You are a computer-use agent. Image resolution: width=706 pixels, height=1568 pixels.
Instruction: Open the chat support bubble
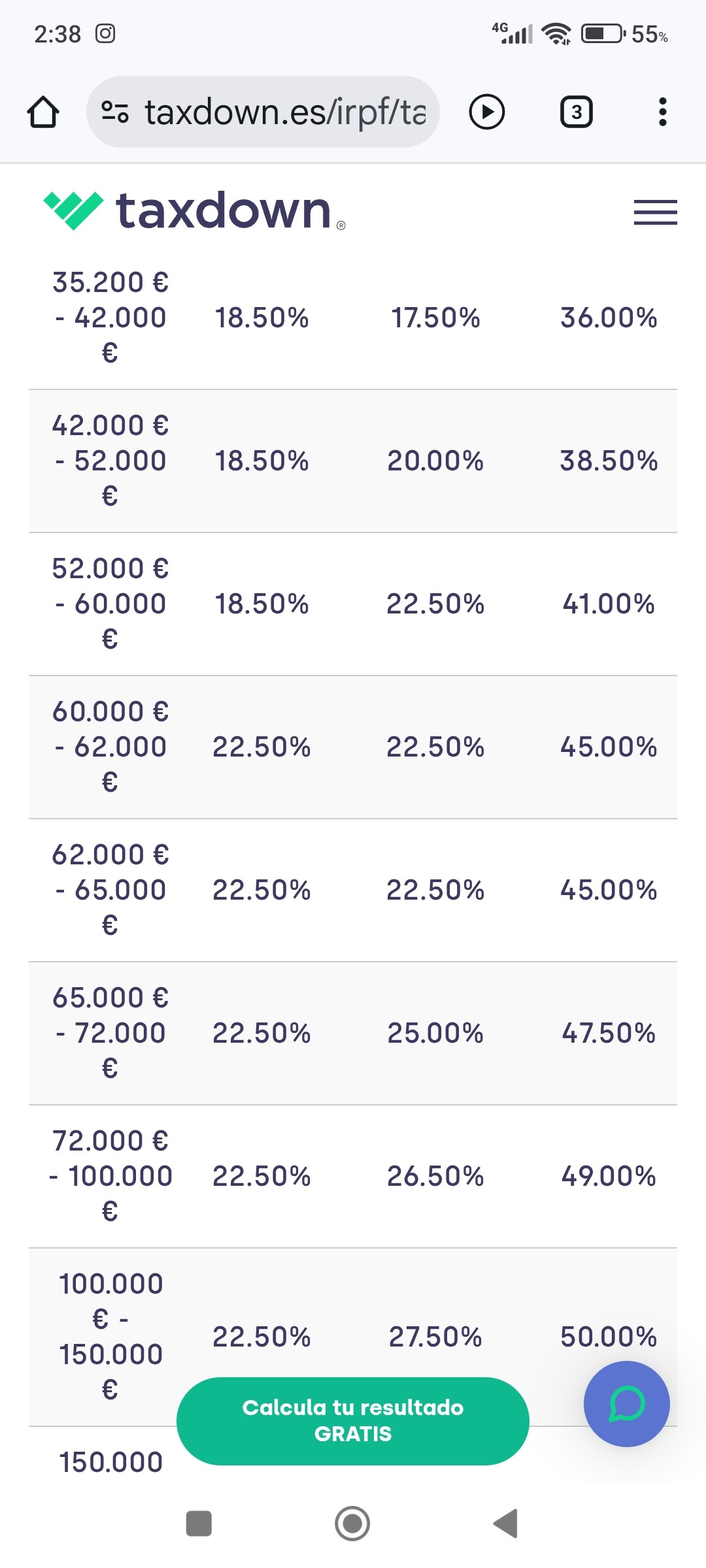[626, 1403]
